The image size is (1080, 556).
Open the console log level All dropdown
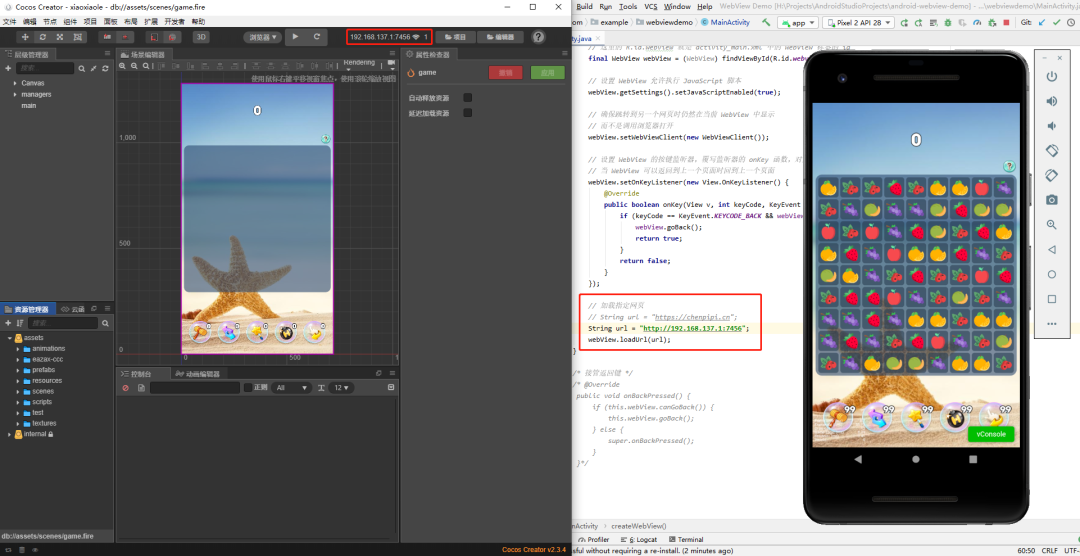pyautogui.click(x=291, y=388)
